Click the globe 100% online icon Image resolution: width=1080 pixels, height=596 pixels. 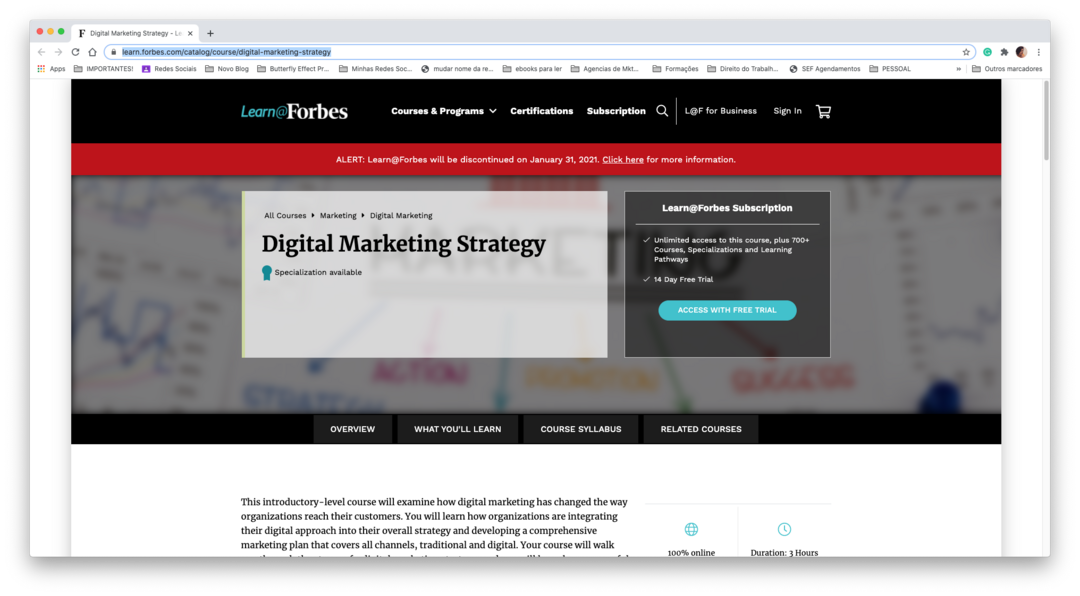pyautogui.click(x=691, y=529)
